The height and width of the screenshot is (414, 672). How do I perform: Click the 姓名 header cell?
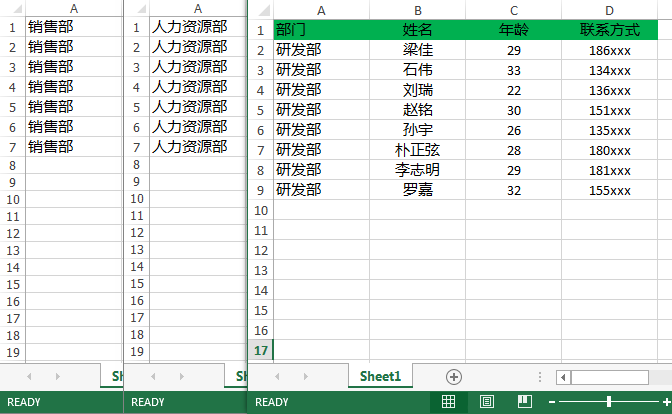tap(417, 30)
